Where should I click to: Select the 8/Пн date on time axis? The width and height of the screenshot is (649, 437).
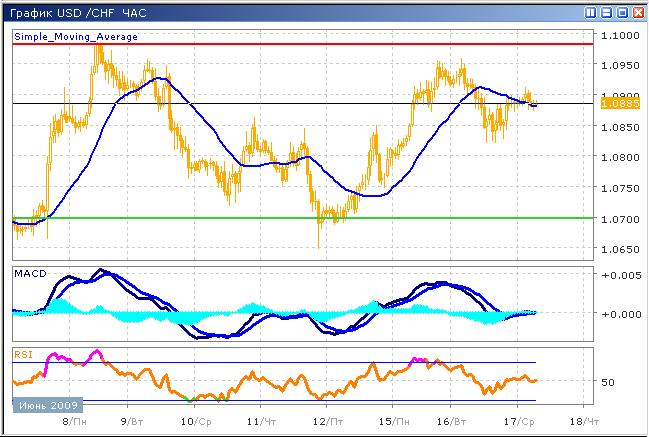coord(72,422)
